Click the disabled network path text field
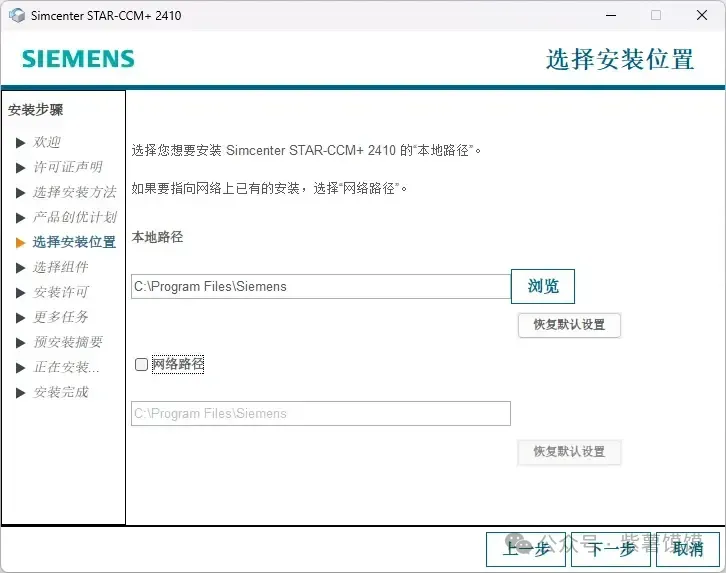726x573 pixels. pos(320,413)
